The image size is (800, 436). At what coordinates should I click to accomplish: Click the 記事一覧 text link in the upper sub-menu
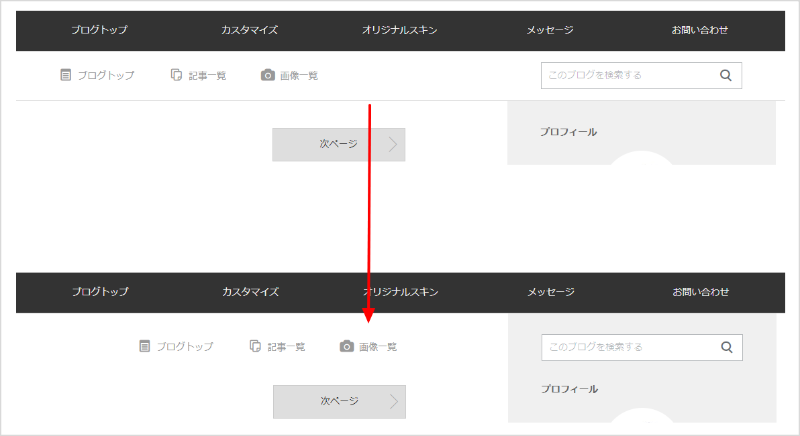pos(207,75)
